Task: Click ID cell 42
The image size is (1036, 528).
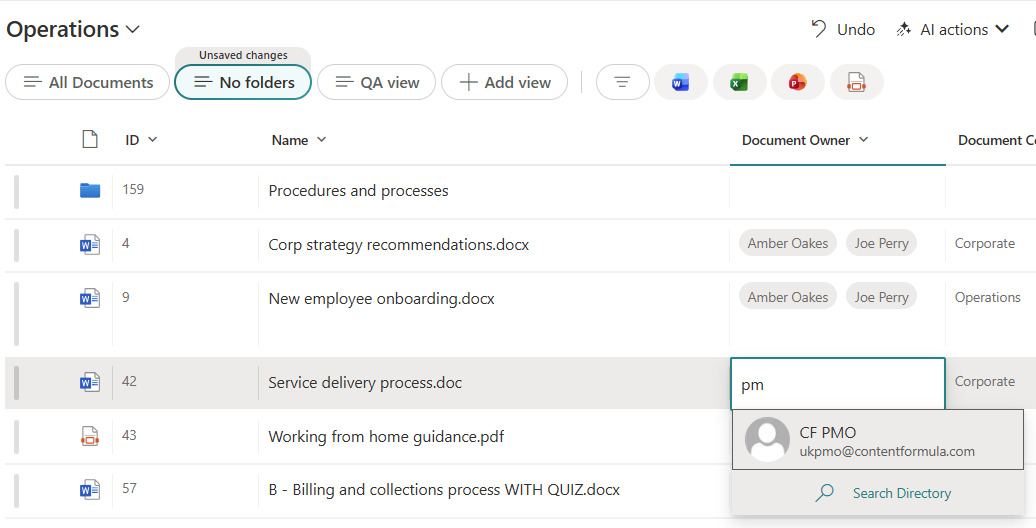Action: (x=130, y=381)
